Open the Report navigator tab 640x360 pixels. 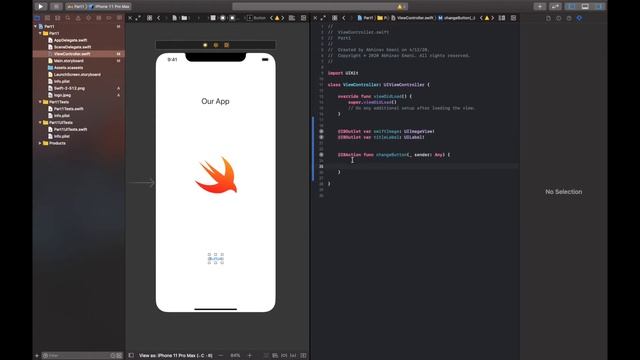tap(119, 18)
